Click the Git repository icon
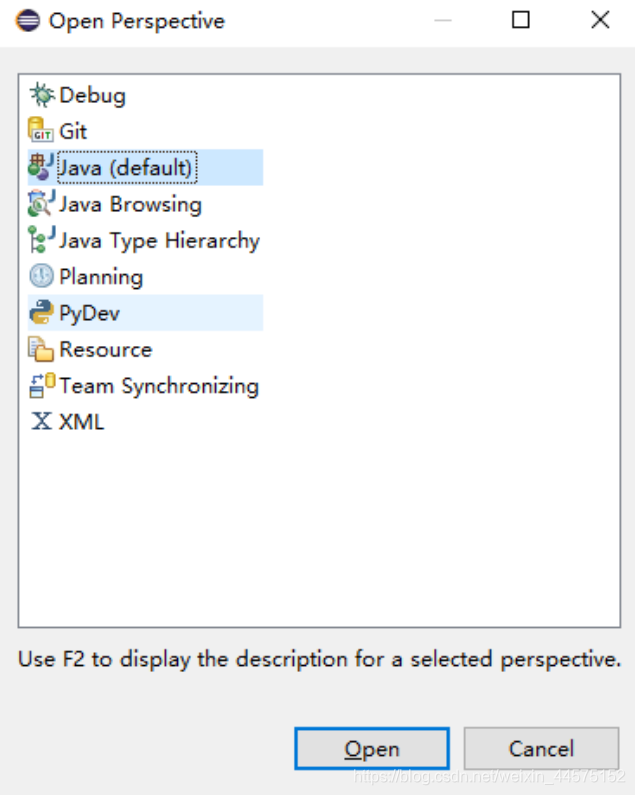 [41, 131]
